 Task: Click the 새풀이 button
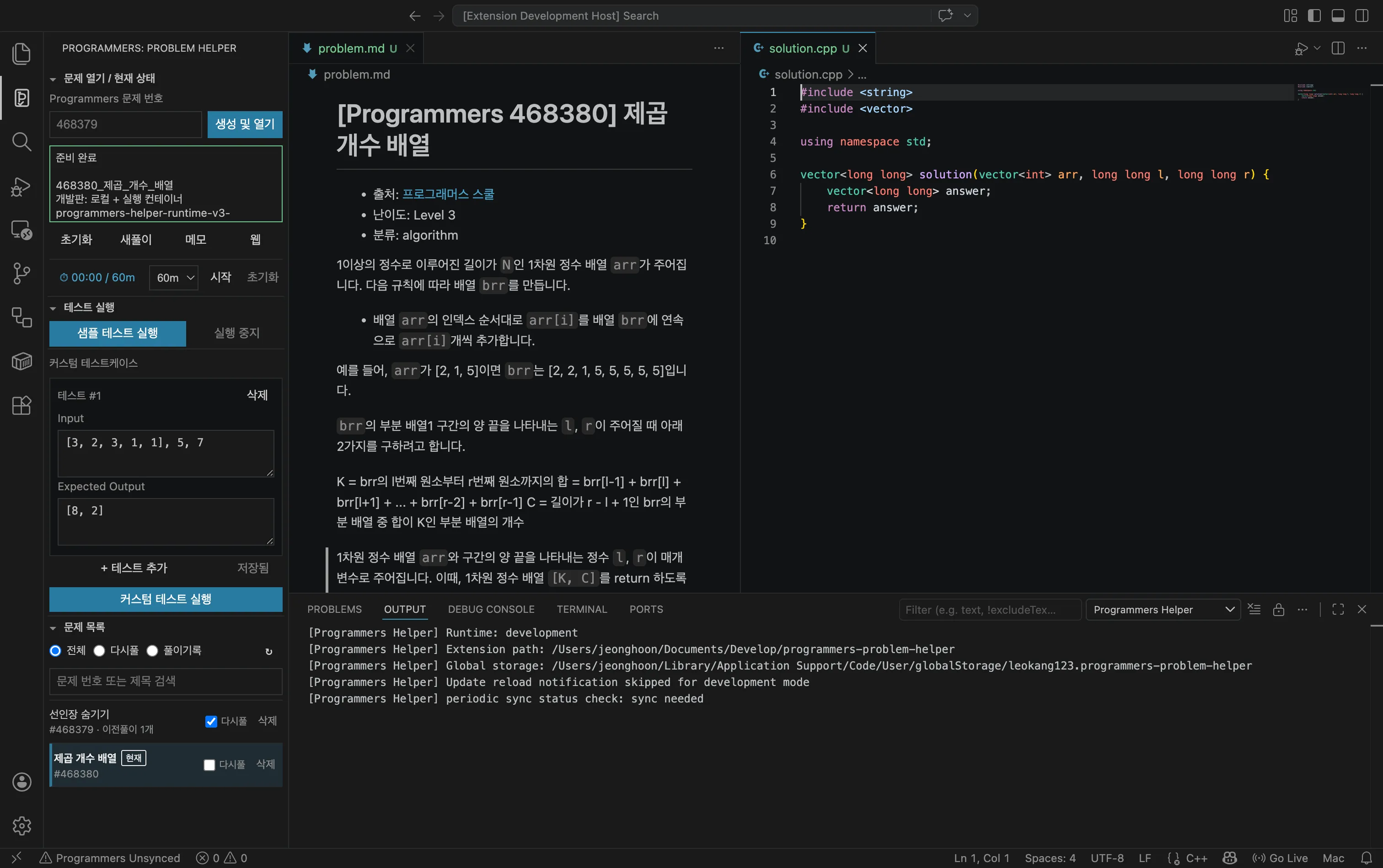(x=136, y=239)
